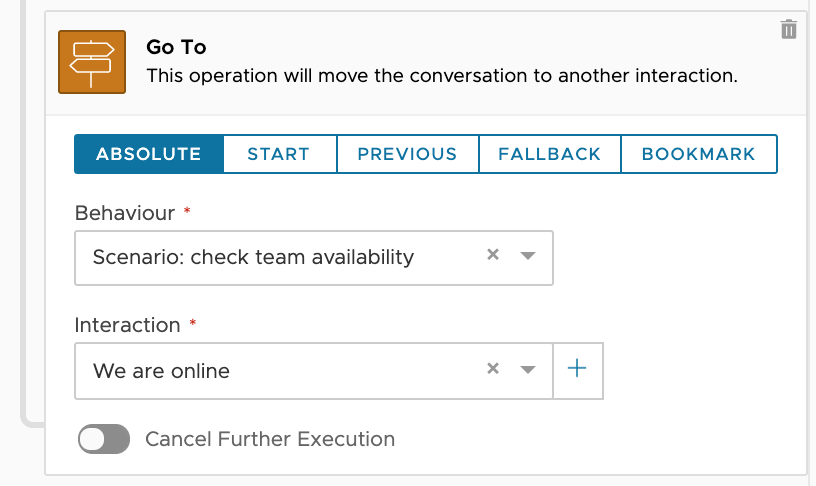Switch to the START tab
The image size is (816, 486).
point(279,154)
